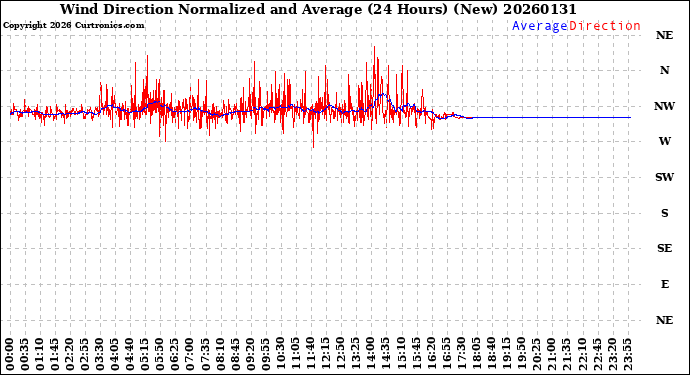The width and height of the screenshot is (690, 375).
Task: Click the Copyright 2026 Curtronics.com text
Action: click(x=73, y=26)
